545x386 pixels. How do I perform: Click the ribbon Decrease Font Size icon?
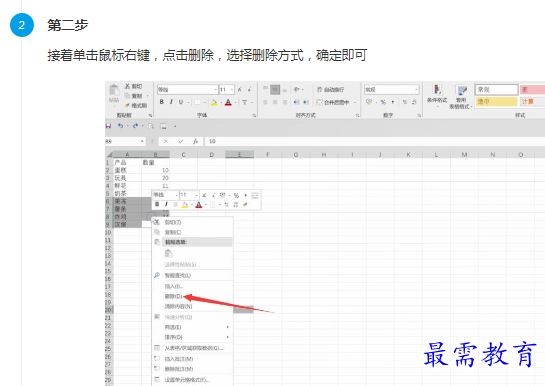click(x=249, y=90)
